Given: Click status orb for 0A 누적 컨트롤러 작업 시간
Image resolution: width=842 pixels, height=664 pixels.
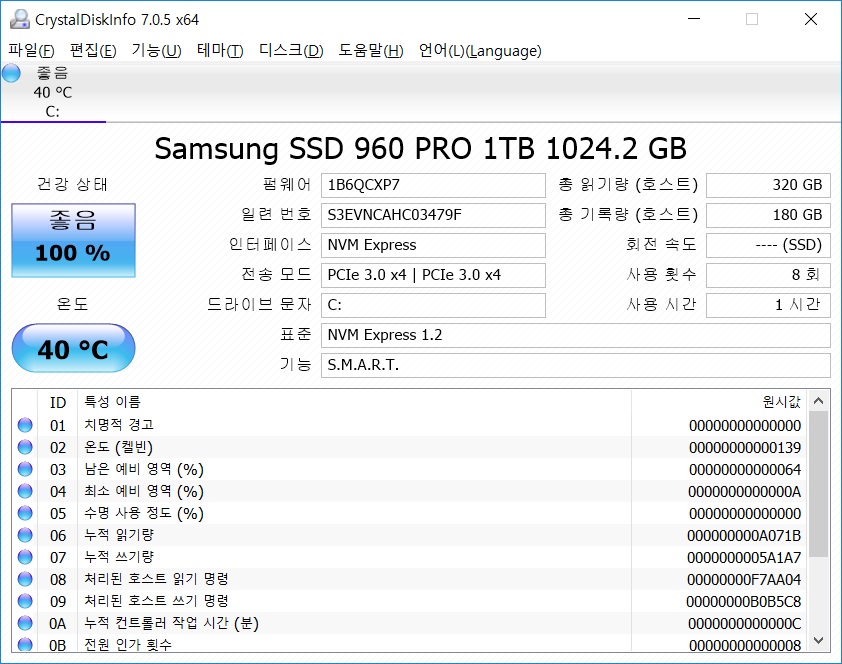Looking at the screenshot, I should point(25,623).
